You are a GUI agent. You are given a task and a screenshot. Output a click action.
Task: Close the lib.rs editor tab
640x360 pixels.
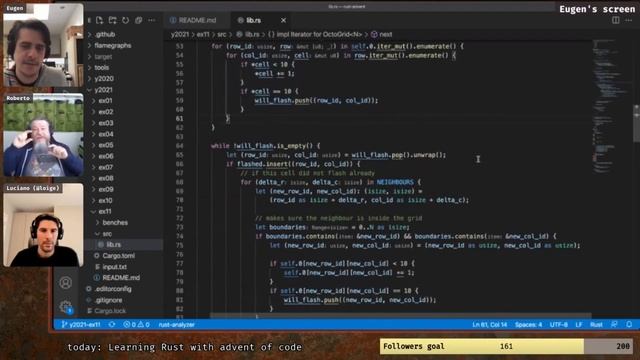point(283,20)
